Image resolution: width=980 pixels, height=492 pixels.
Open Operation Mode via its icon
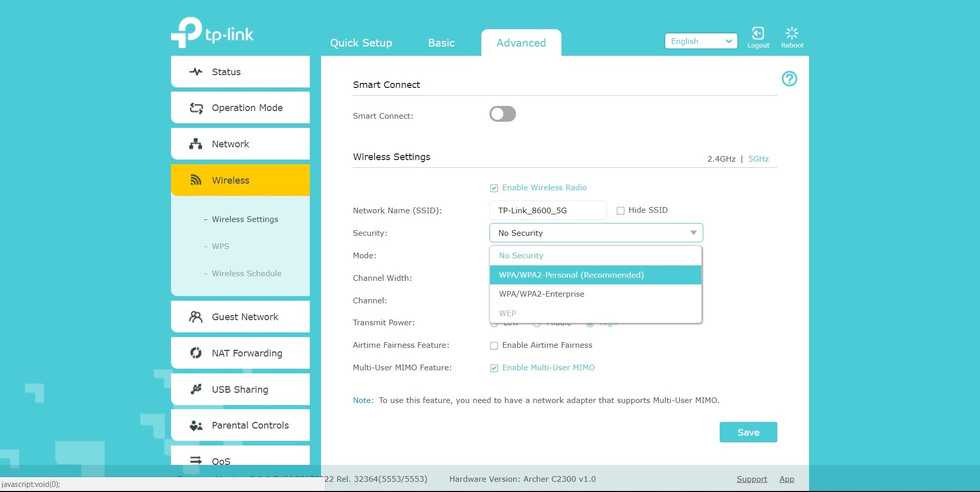[196, 108]
